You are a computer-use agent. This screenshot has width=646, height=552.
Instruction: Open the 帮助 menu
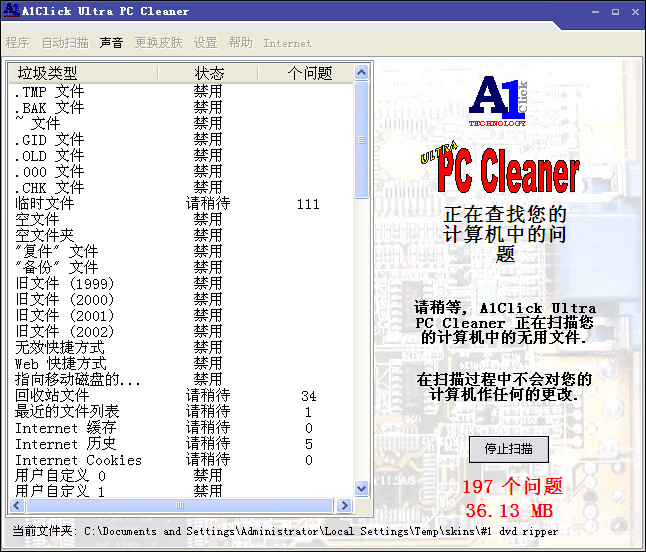pyautogui.click(x=240, y=43)
